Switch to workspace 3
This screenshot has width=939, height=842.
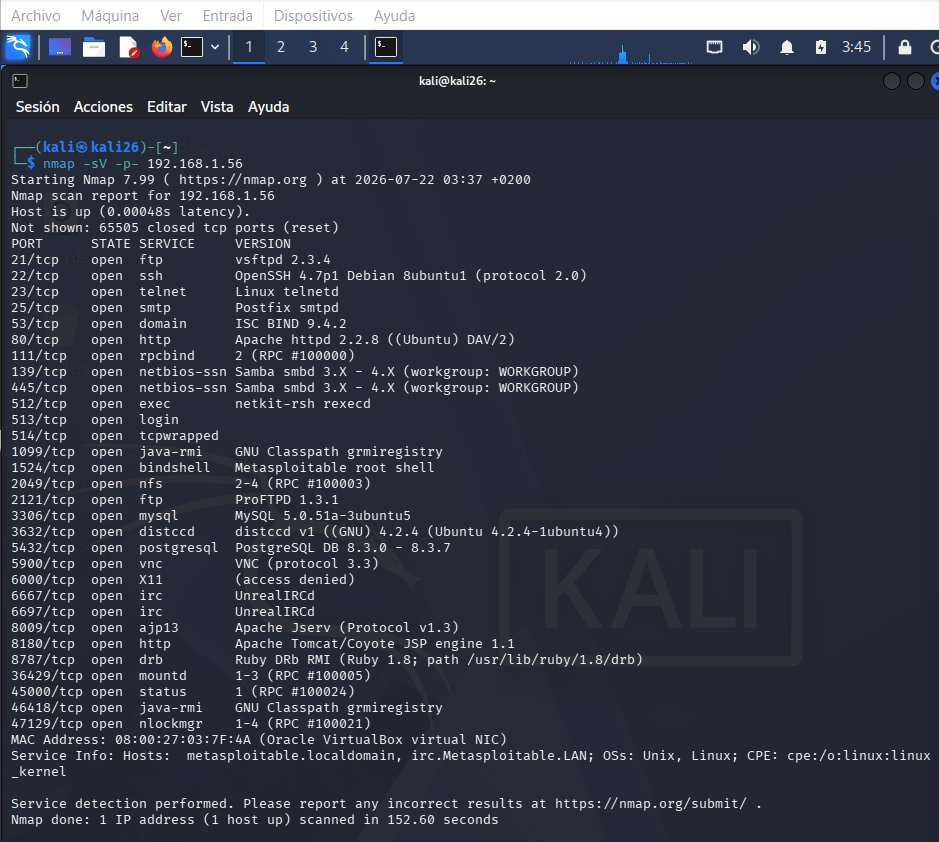coord(313,47)
